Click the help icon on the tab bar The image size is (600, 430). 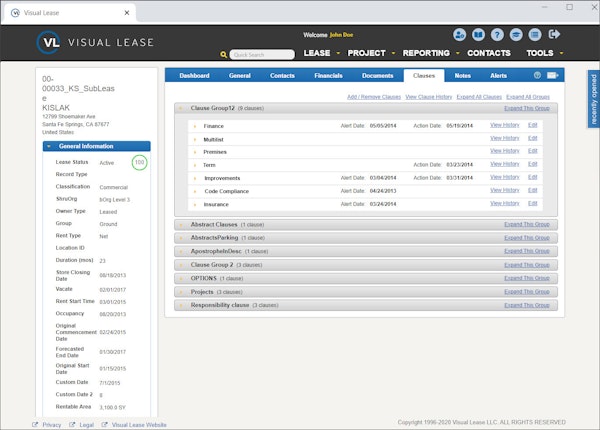(537, 75)
